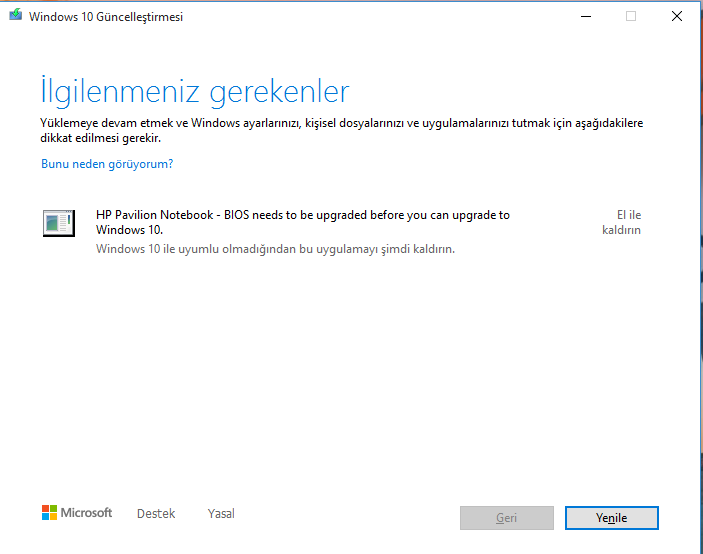Click the 'Windows 10 Güncelleştirmesi' window title
703x554 pixels.
click(x=106, y=17)
